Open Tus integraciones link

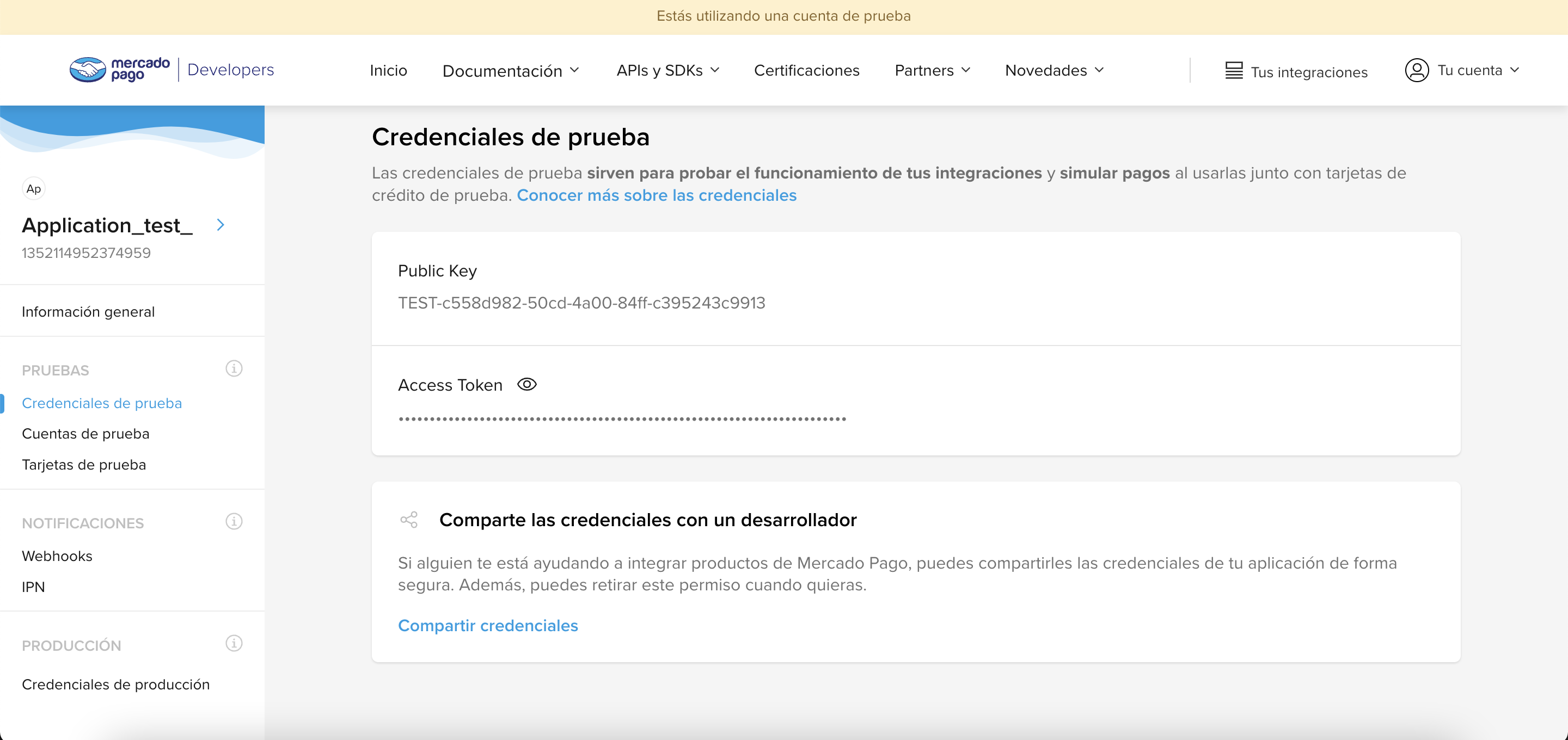tap(1309, 72)
